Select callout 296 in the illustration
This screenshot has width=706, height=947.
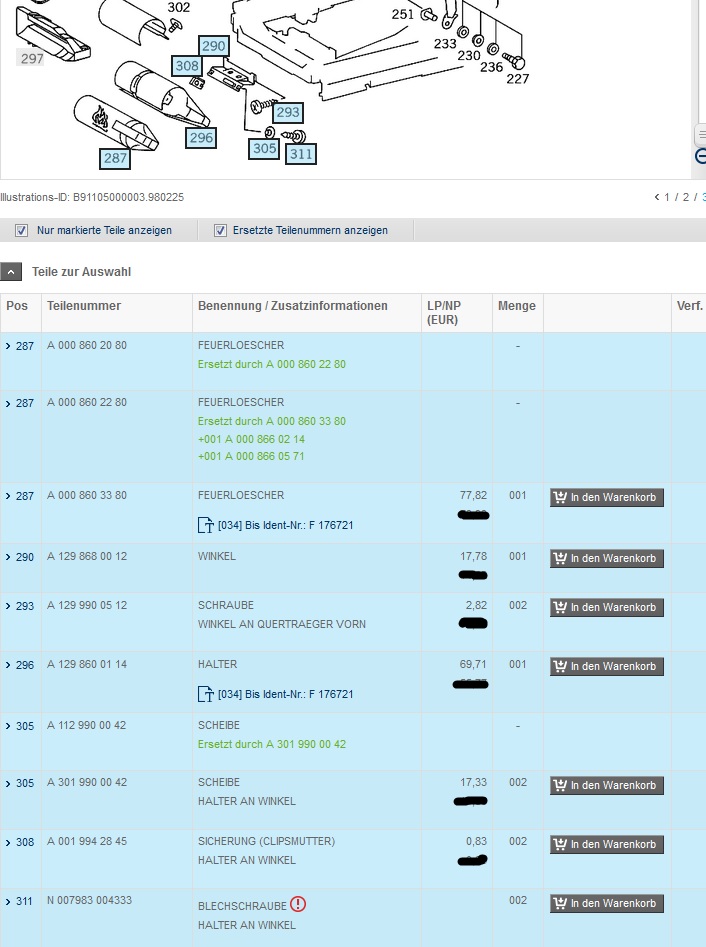[x=201, y=138]
